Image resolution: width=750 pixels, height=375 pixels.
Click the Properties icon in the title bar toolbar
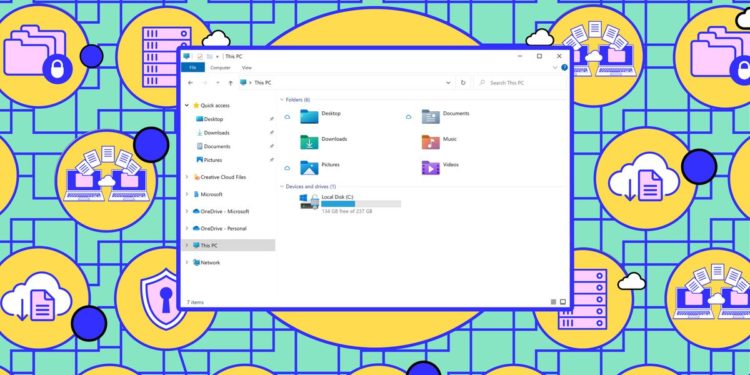tap(200, 56)
